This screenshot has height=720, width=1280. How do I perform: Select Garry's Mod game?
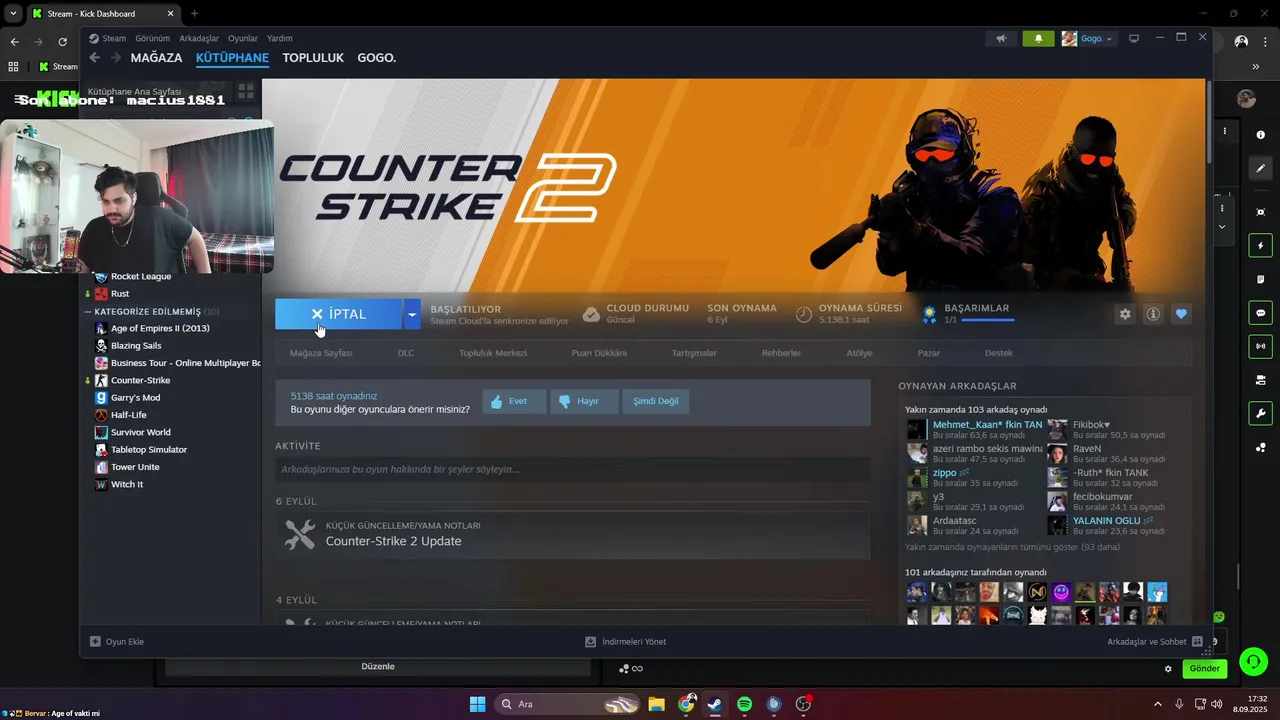pos(135,398)
